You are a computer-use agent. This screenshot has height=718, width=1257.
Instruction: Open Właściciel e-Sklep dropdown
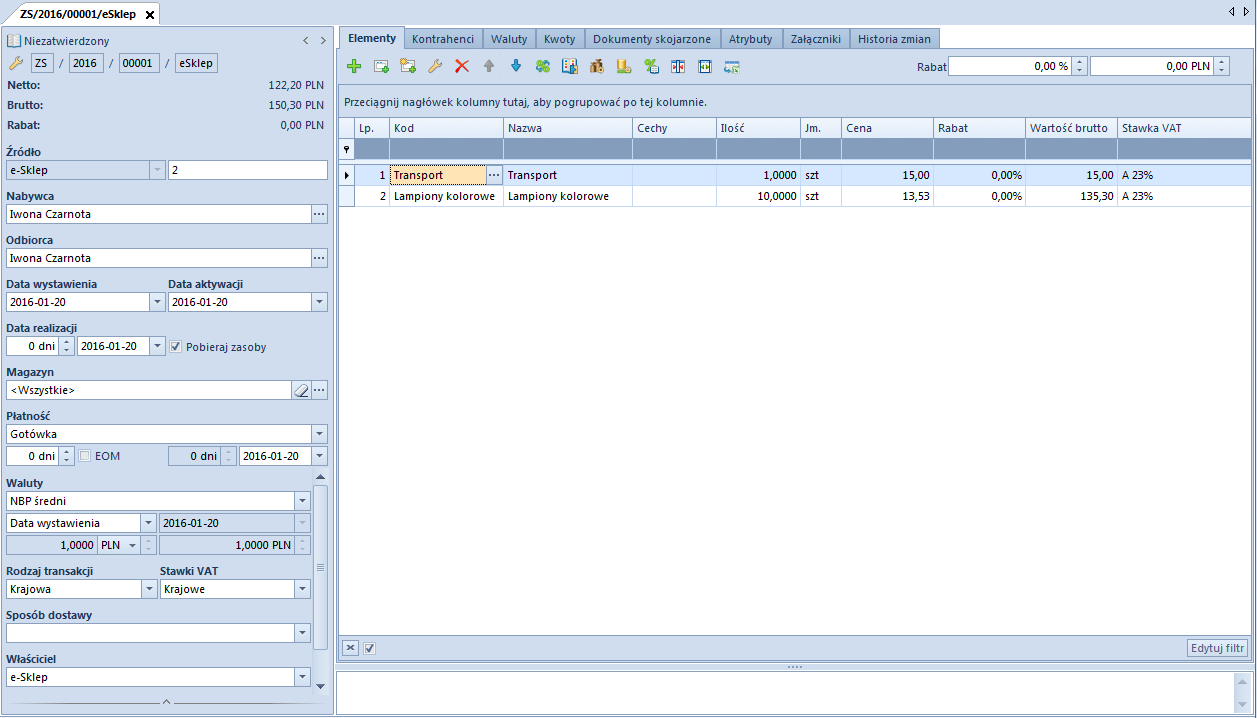point(302,677)
